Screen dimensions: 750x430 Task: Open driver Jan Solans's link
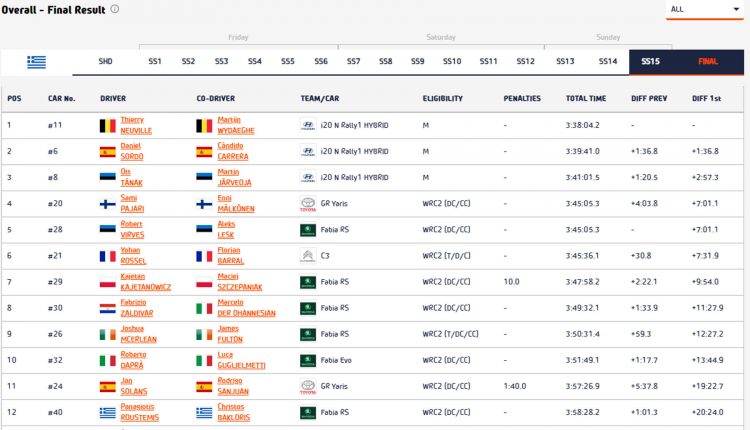pyautogui.click(x=133, y=386)
